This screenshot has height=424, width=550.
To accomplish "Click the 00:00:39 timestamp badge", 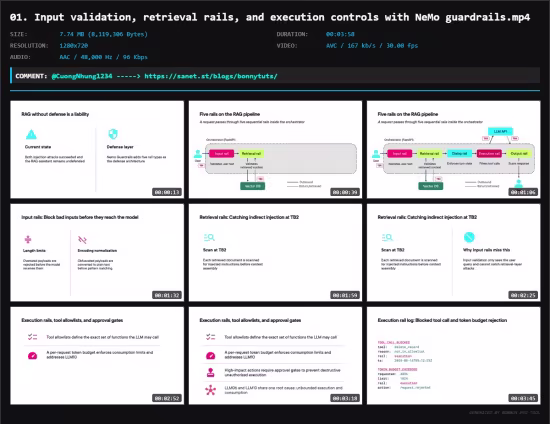I will tap(345, 192).
